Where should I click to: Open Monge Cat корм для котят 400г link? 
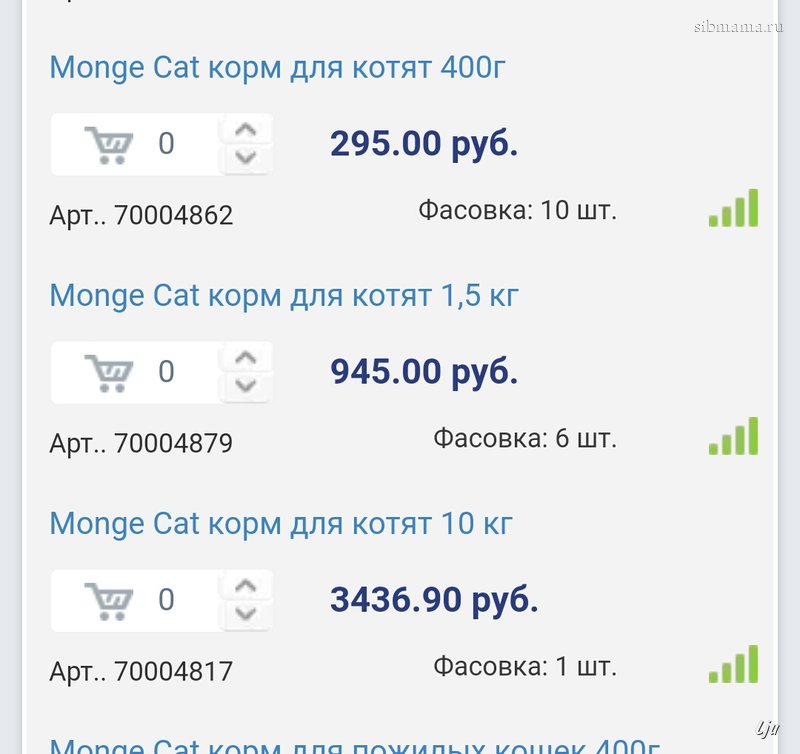(x=278, y=68)
